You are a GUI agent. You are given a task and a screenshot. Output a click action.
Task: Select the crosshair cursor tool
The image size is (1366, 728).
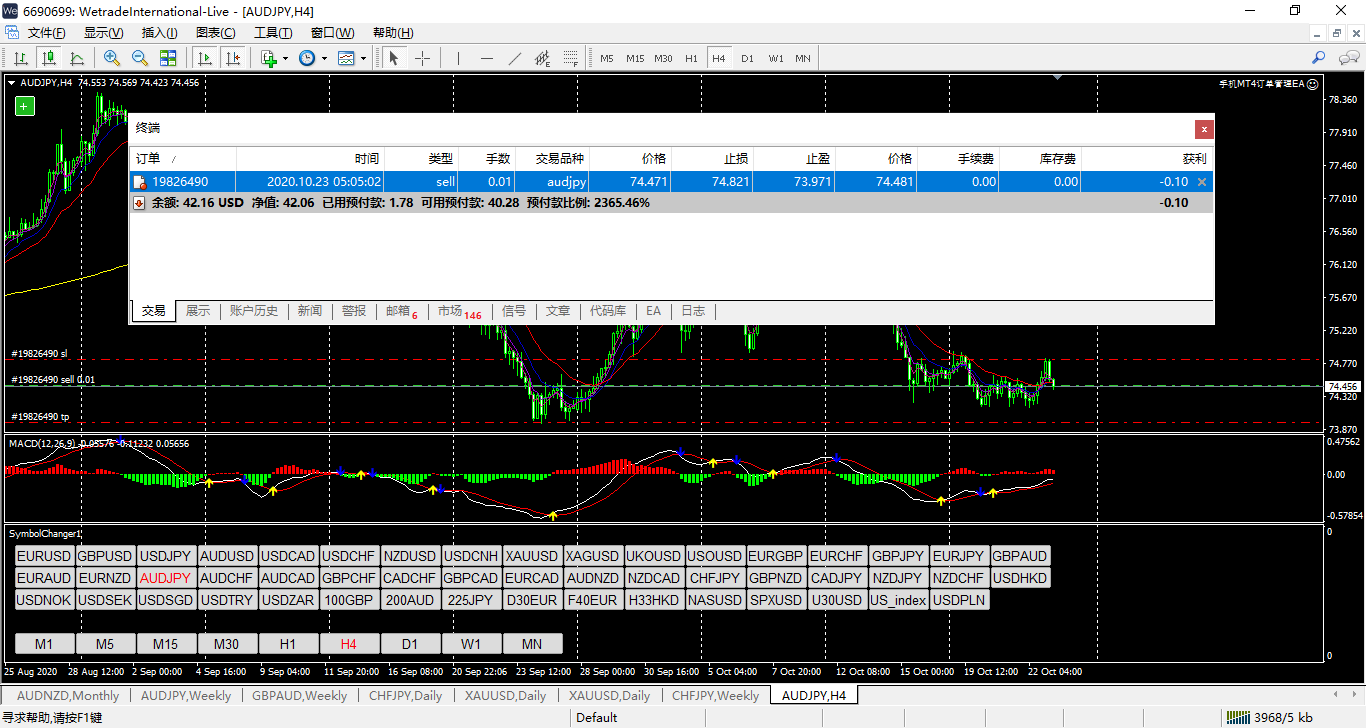[x=422, y=58]
